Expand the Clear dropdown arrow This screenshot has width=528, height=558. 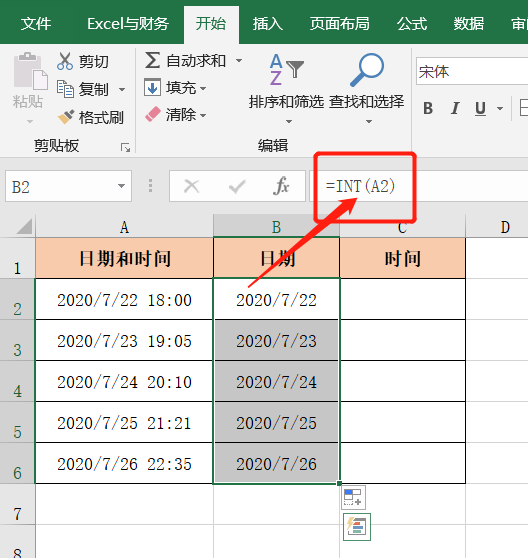point(203,115)
